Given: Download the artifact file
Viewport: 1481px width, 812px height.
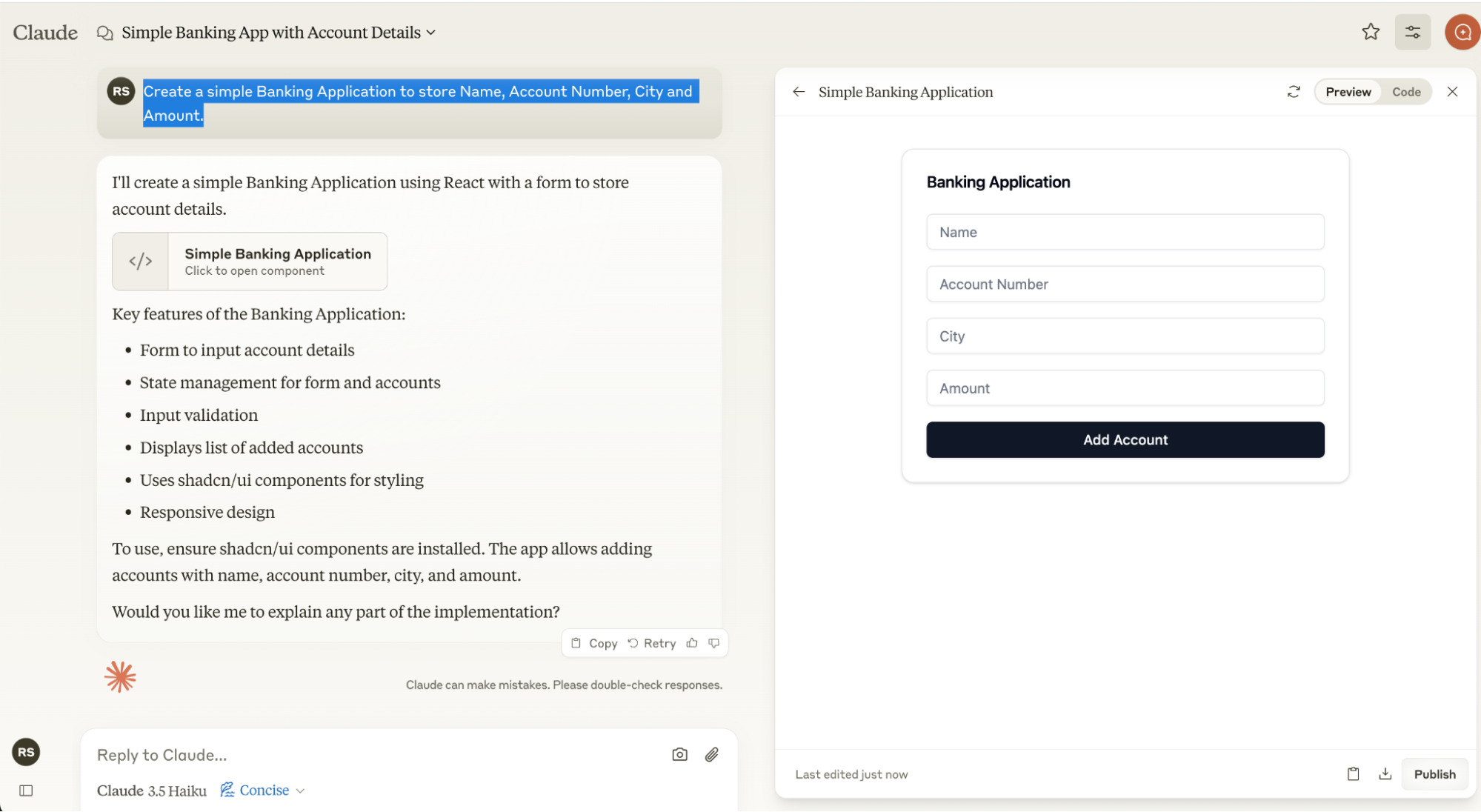Looking at the screenshot, I should (1385, 773).
